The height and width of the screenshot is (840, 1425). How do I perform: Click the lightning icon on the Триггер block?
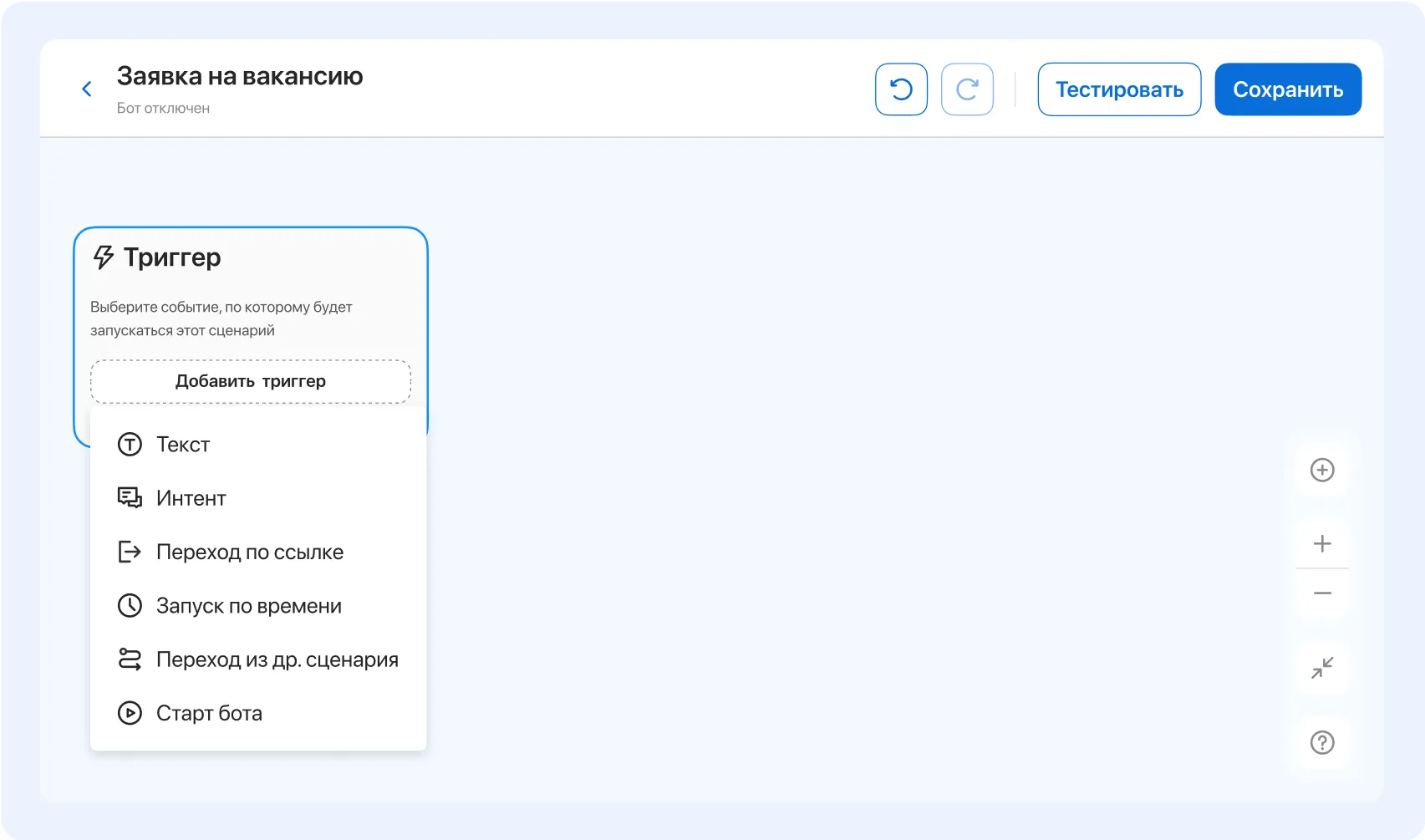point(102,257)
